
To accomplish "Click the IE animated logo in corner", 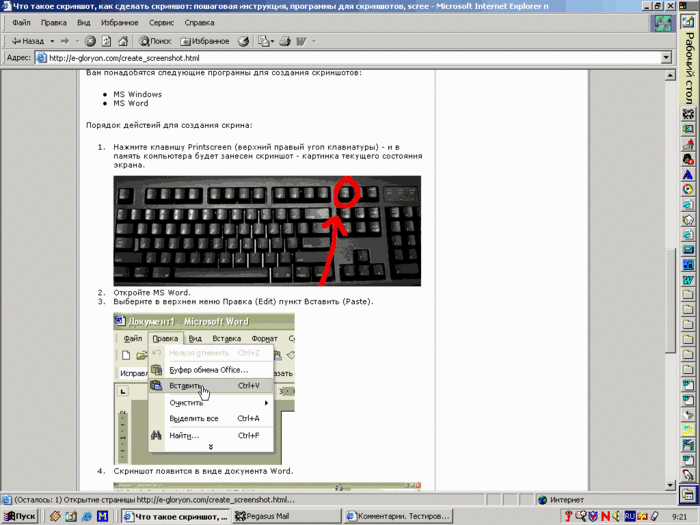I will point(662,23).
